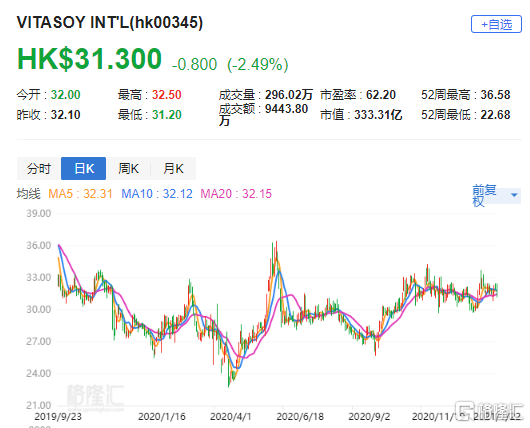This screenshot has width=530, height=428.
Task: Click date label 2020/4/1
Action: coord(231,416)
